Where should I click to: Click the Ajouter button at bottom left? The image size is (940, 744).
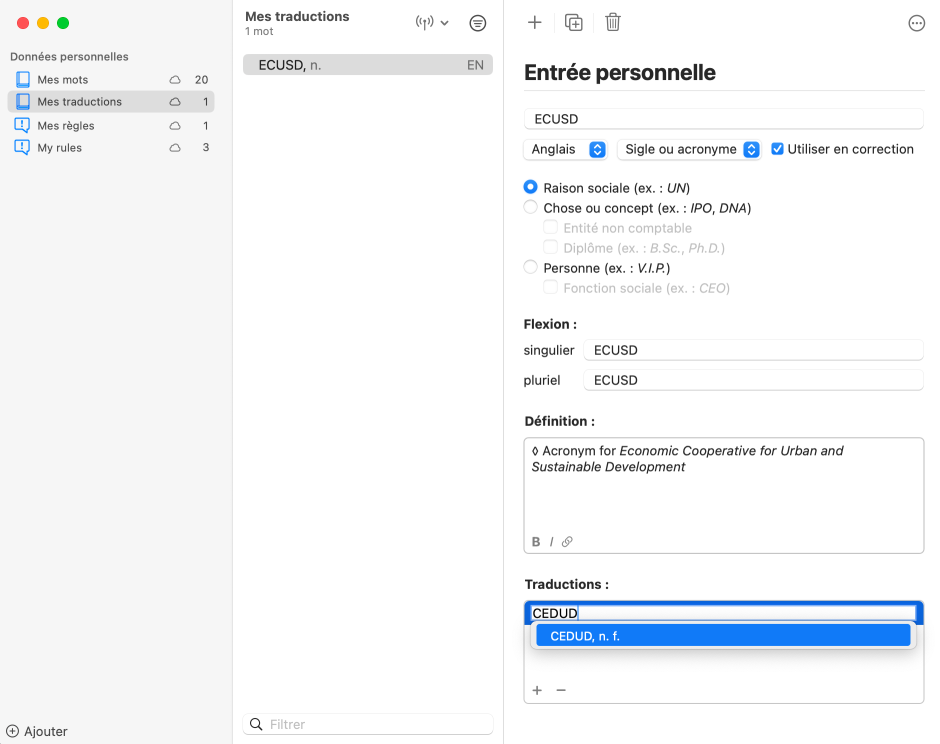tap(38, 731)
